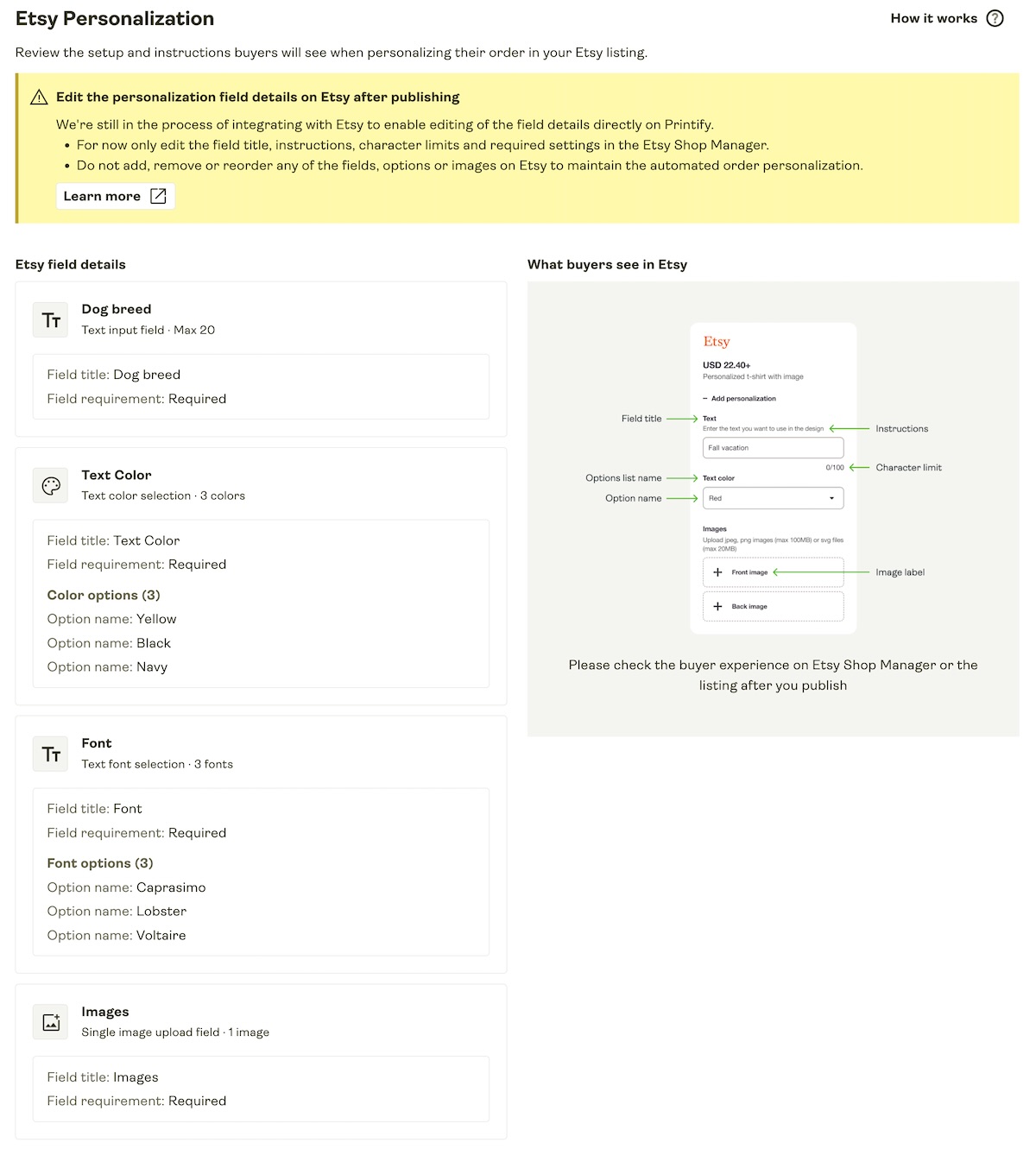This screenshot has width=1036, height=1149.
Task: Click the 'Field title' annotation label in preview
Action: pyautogui.click(x=641, y=419)
